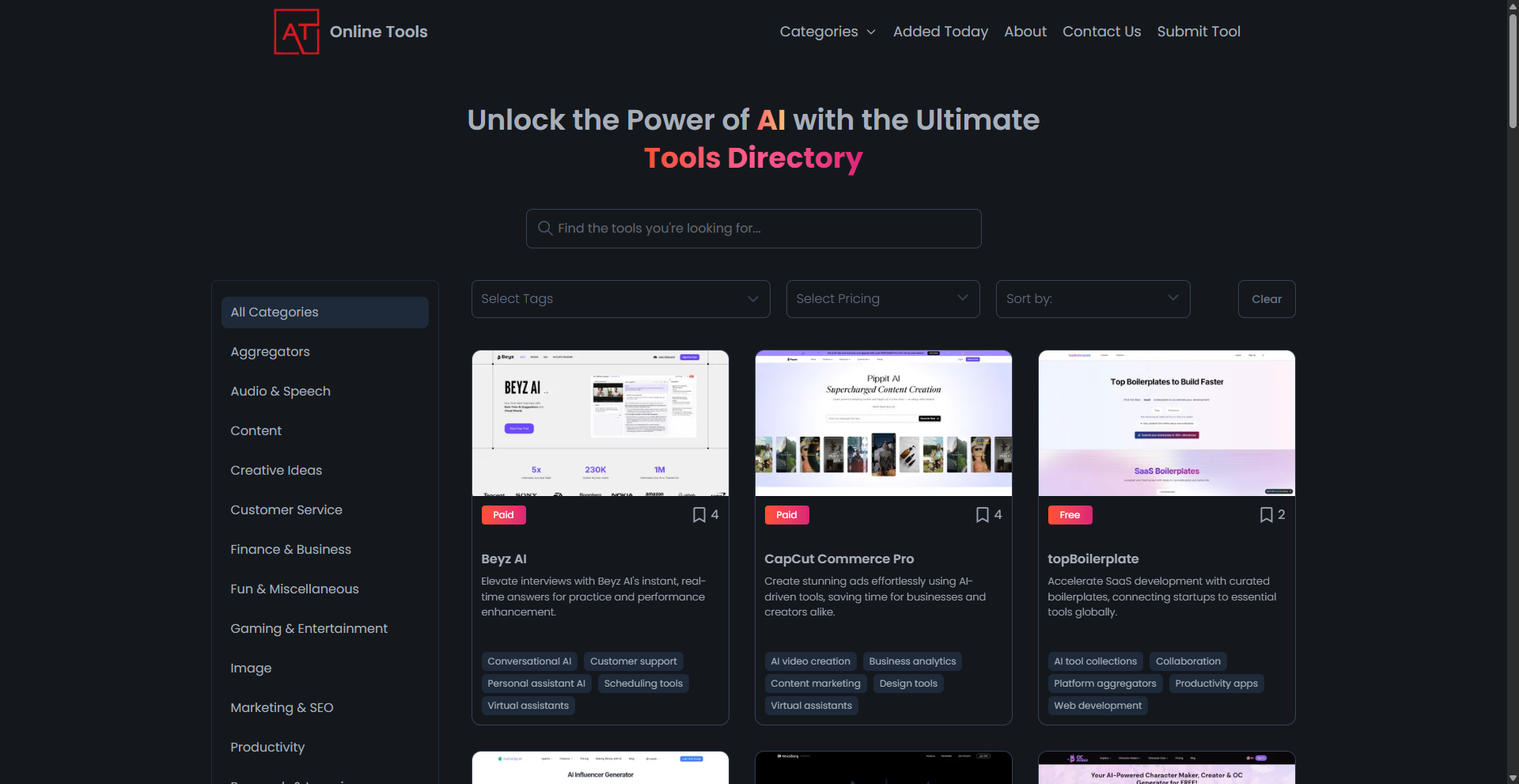The image size is (1519, 784).
Task: Open the AI Influencer Generator thumbnail
Action: (600, 767)
